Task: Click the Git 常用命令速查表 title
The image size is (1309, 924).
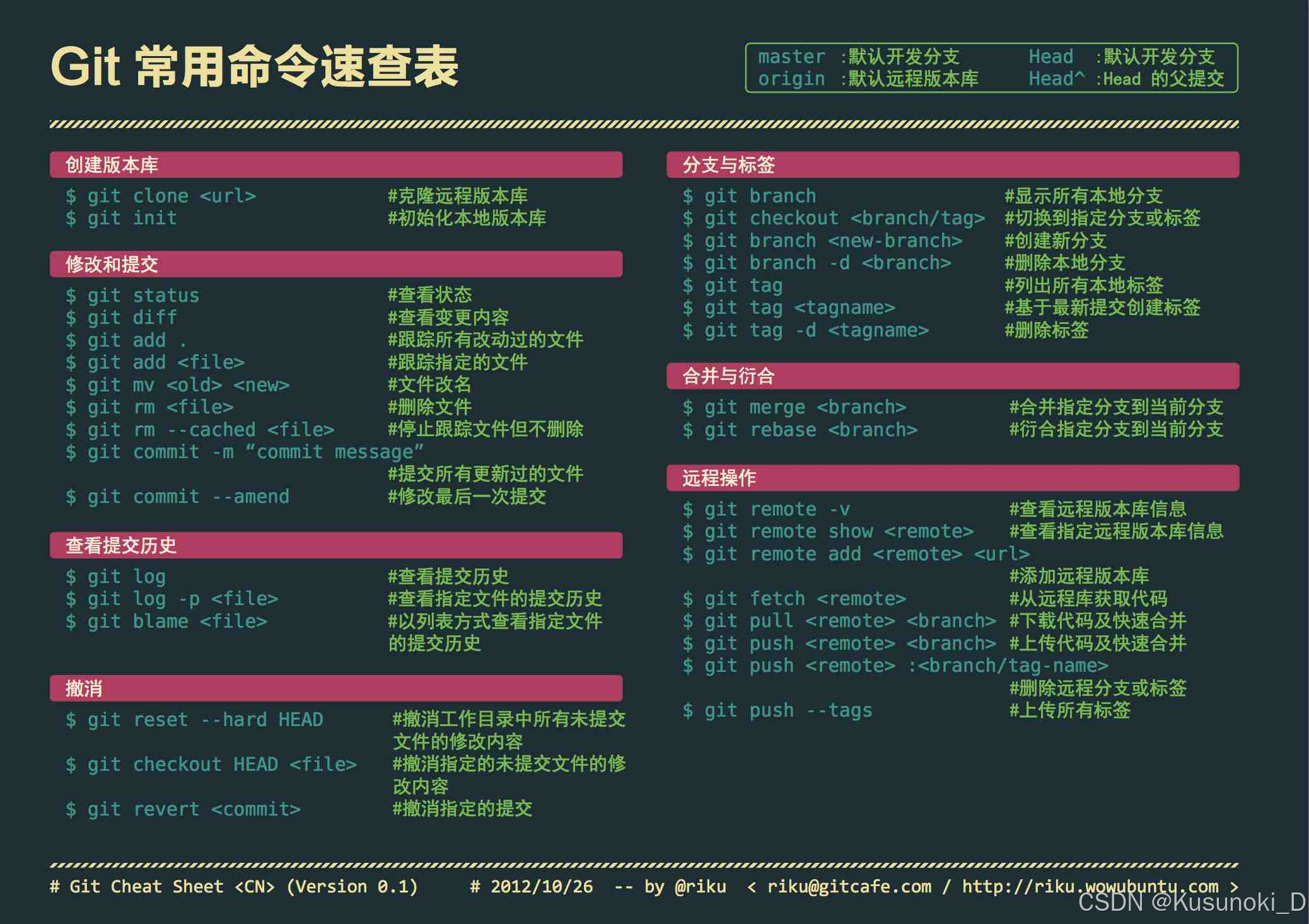Action: click(x=254, y=67)
